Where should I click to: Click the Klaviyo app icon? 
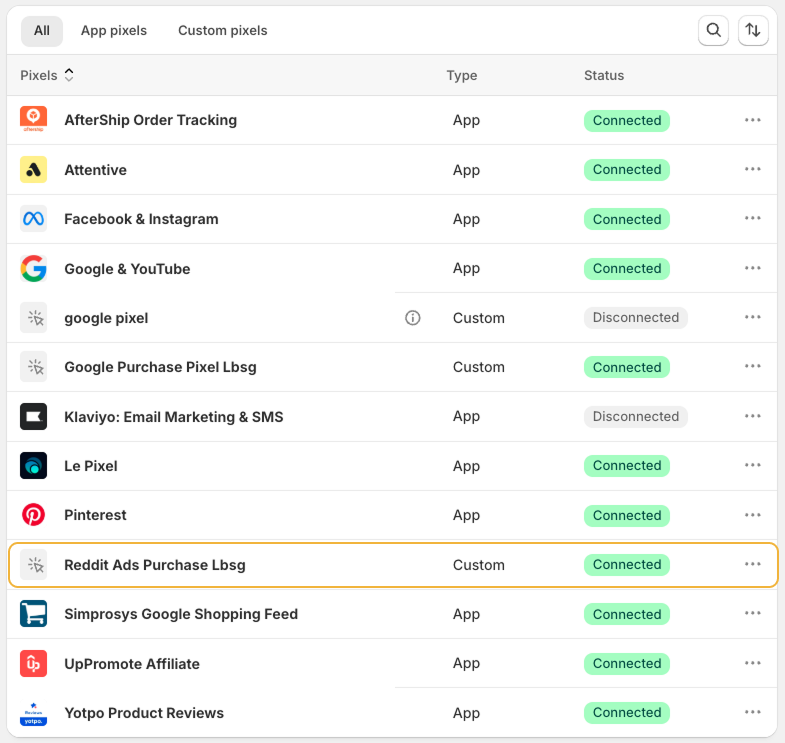click(34, 417)
